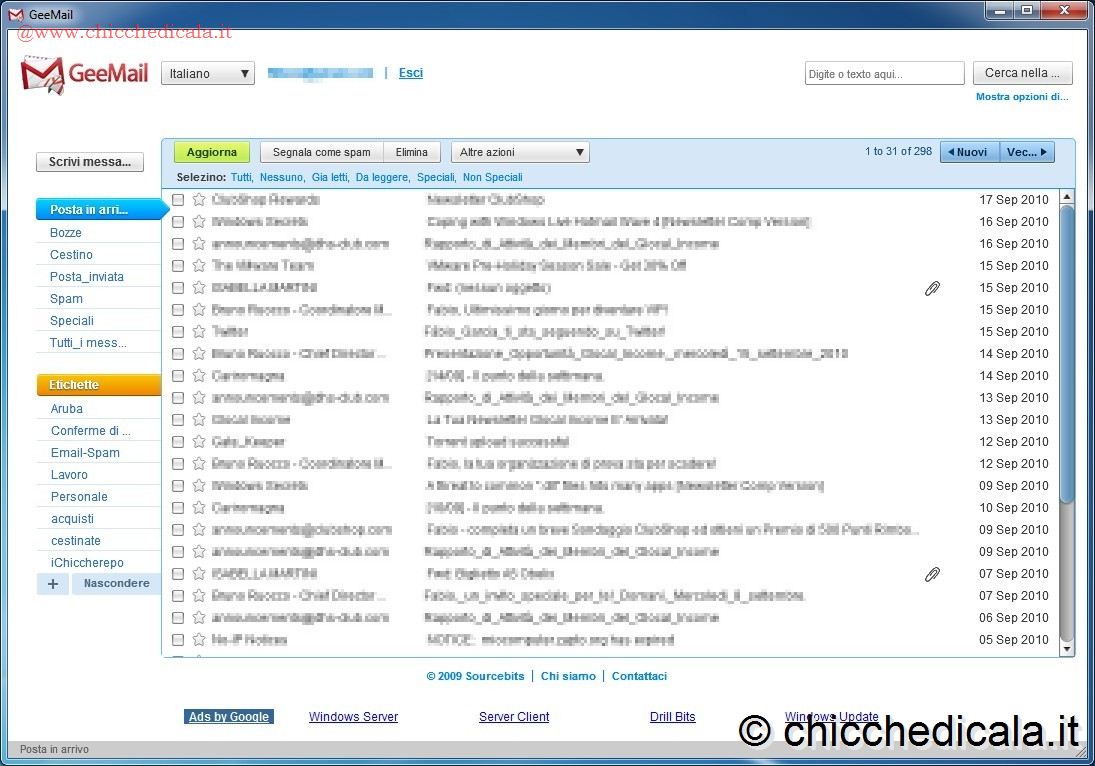The height and width of the screenshot is (766, 1095).
Task: Open the Italiano language dropdown
Action: pyautogui.click(x=208, y=74)
